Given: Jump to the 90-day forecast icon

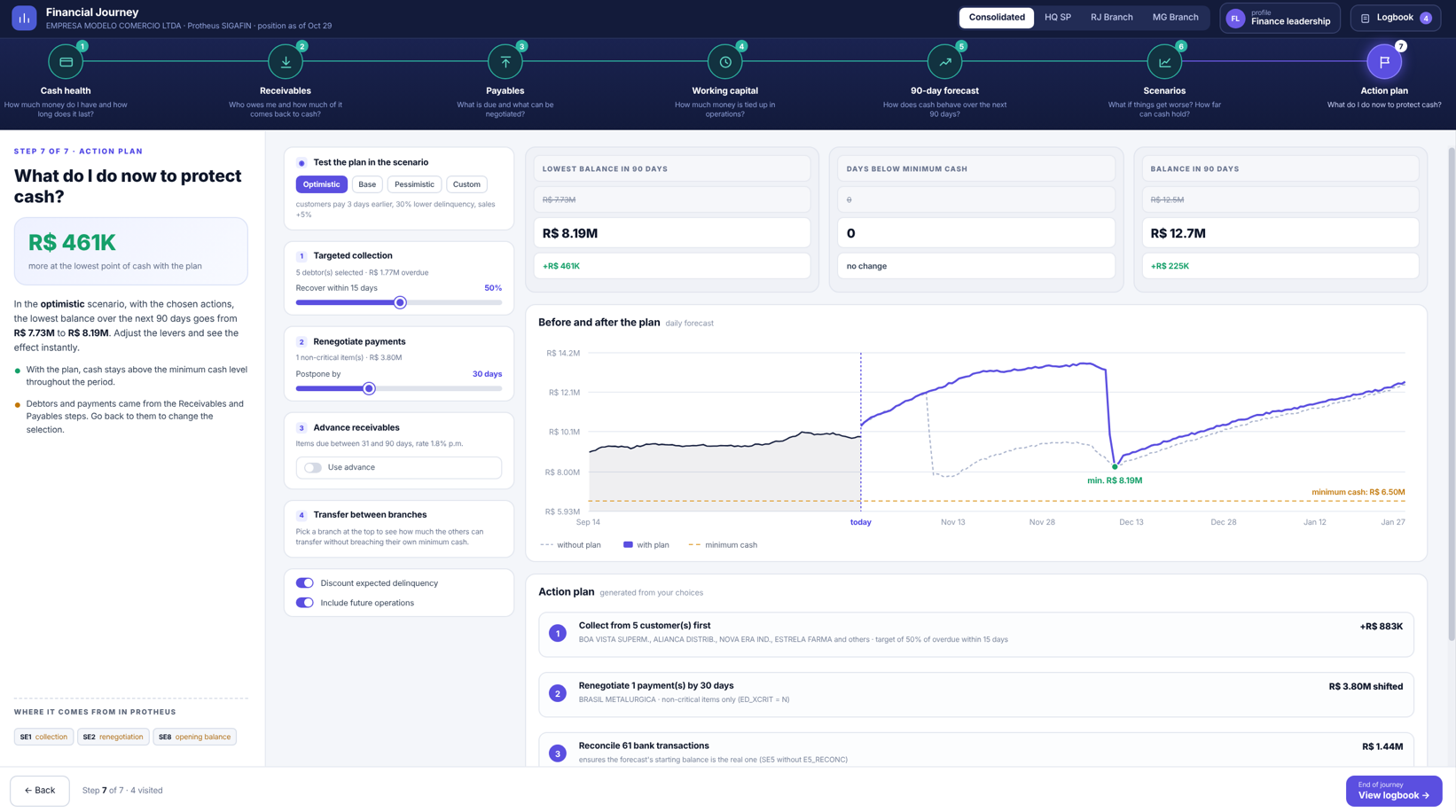Looking at the screenshot, I should [944, 62].
